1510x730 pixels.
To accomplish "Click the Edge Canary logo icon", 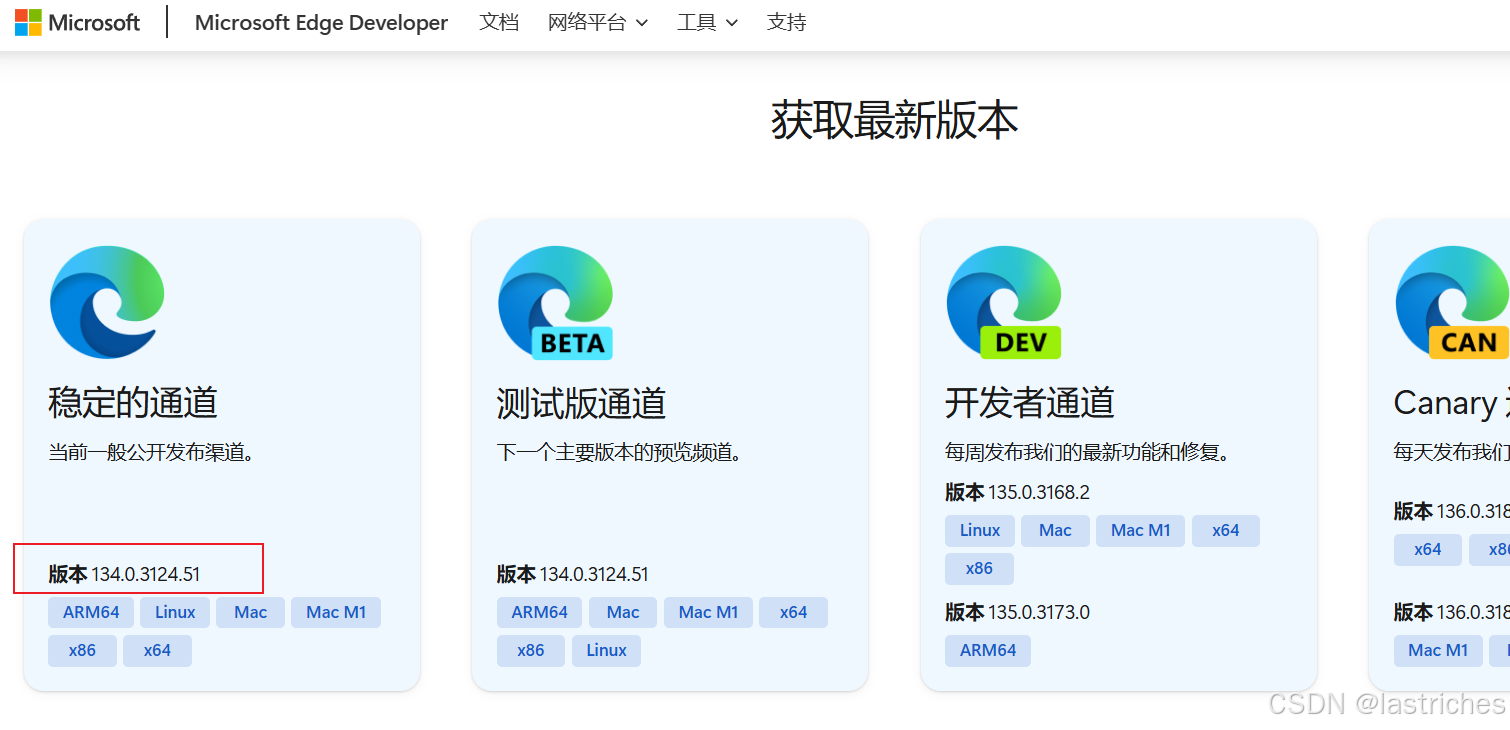I will [1452, 302].
